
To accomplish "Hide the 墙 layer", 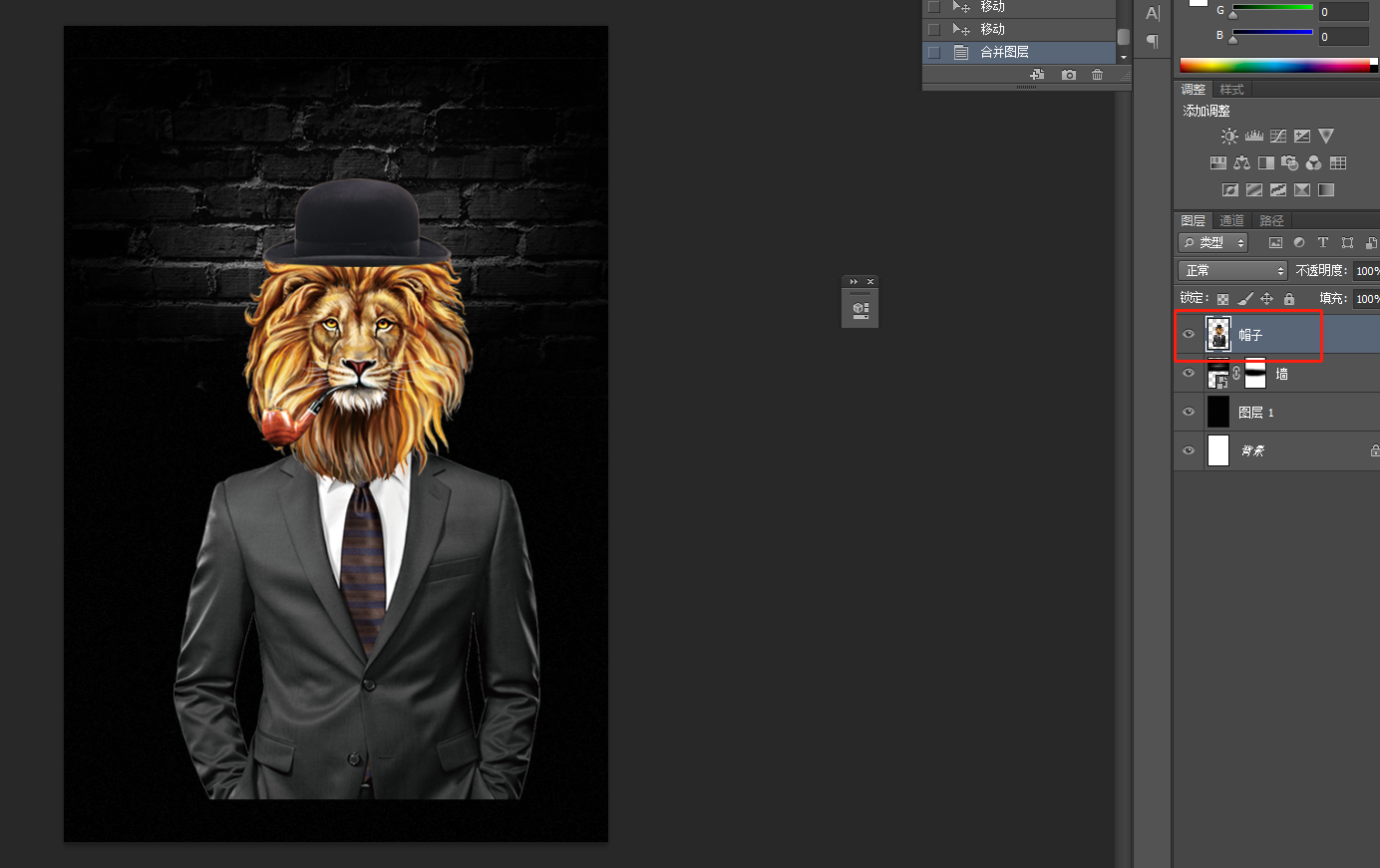I will click(x=1189, y=374).
